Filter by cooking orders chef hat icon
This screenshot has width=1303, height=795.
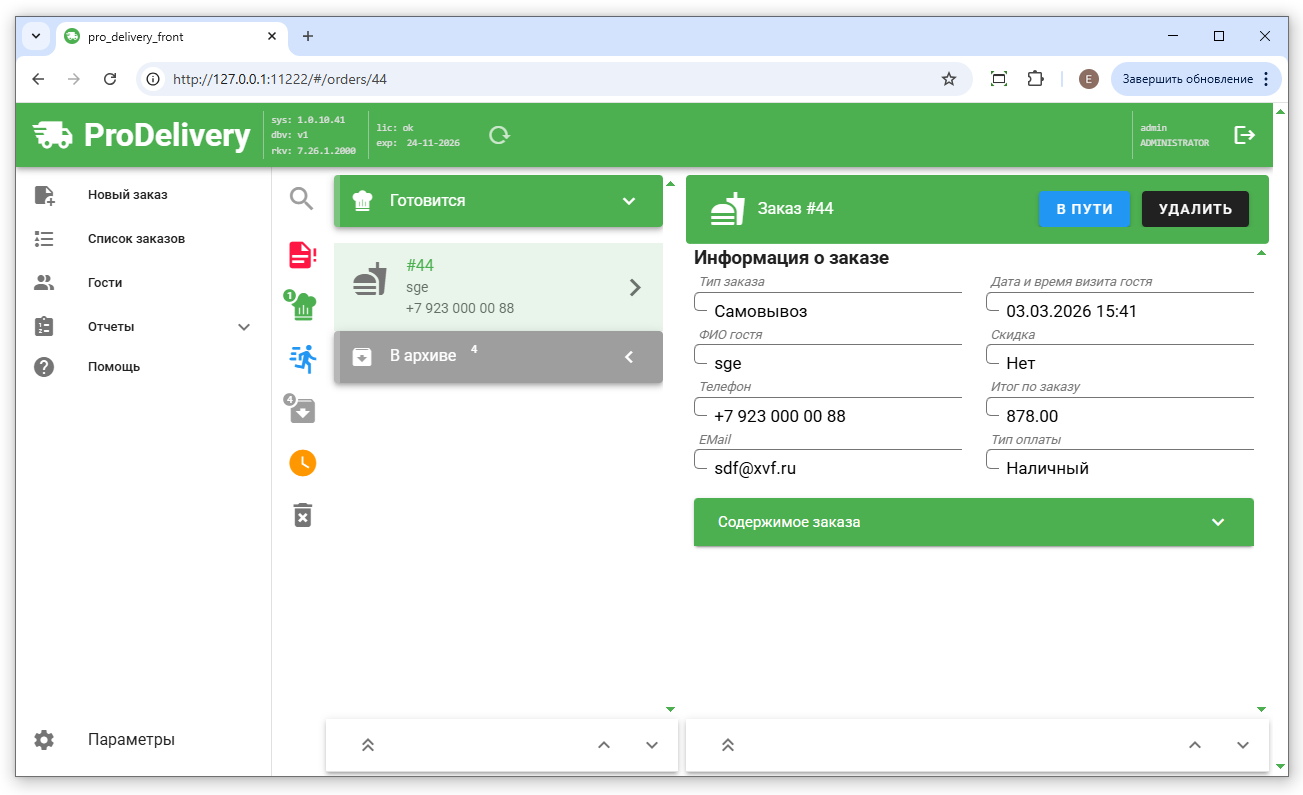(302, 306)
